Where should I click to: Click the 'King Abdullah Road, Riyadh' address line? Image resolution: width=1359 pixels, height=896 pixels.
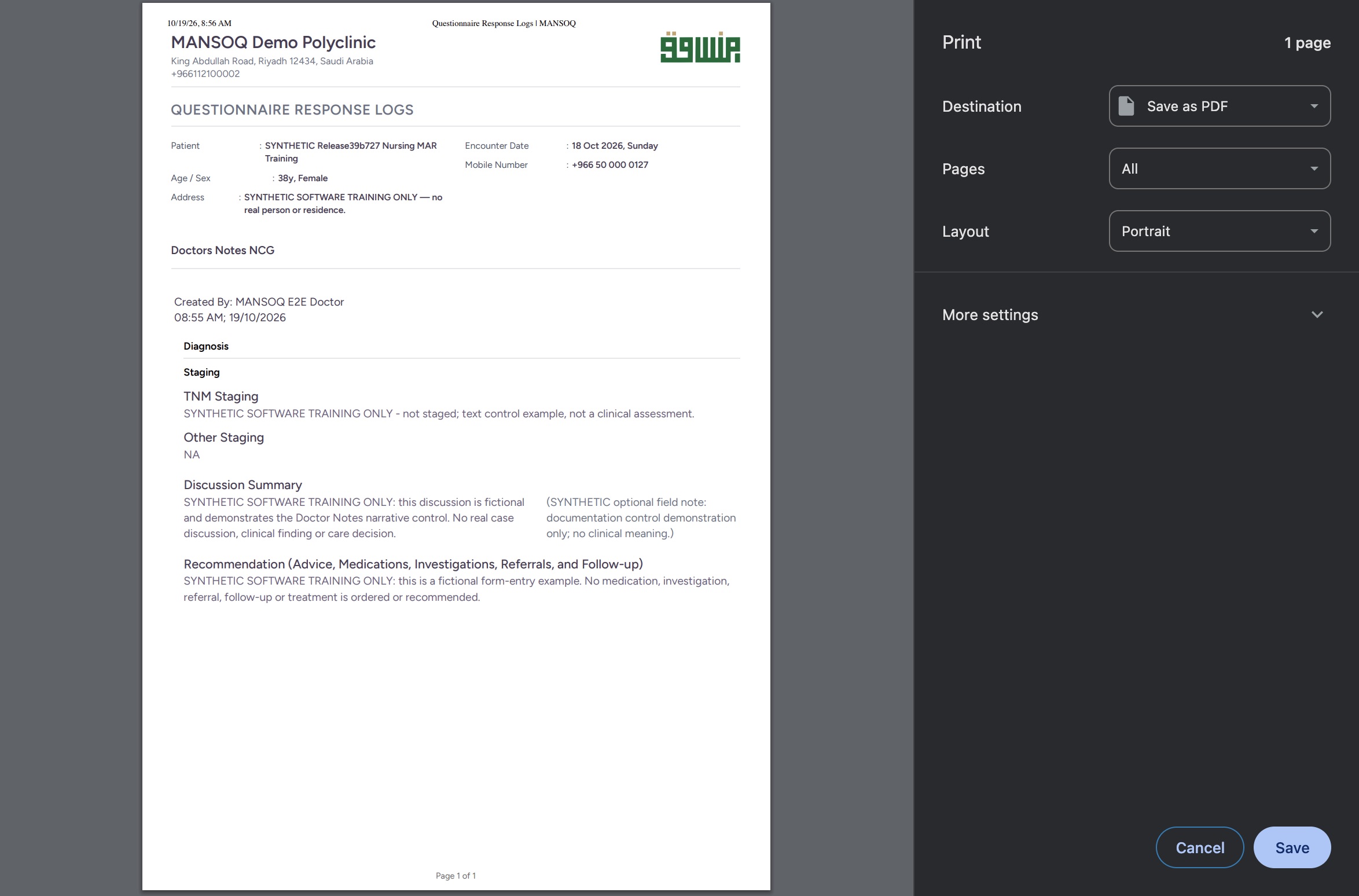click(x=272, y=61)
